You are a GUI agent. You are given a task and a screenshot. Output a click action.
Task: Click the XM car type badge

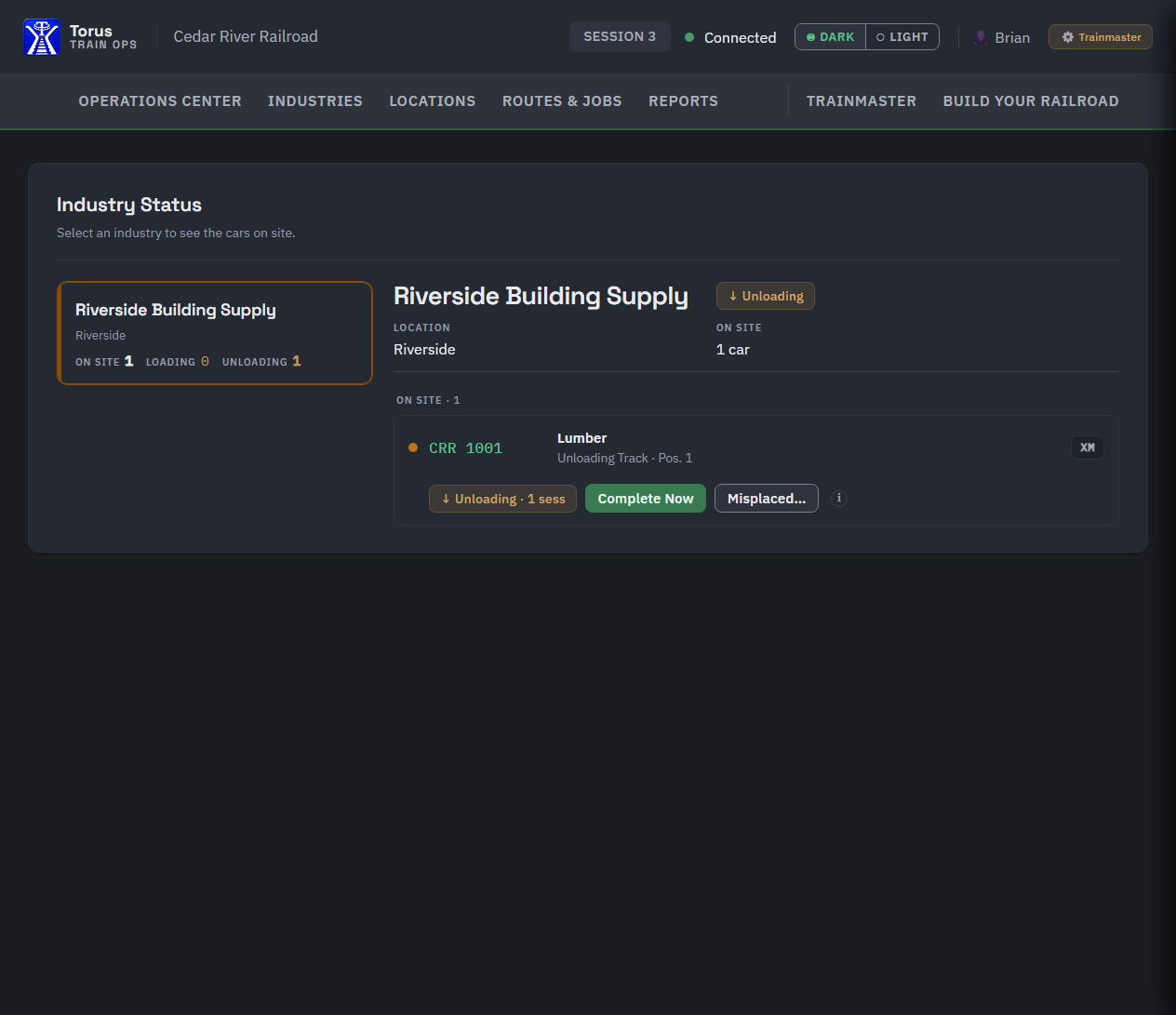click(x=1088, y=447)
